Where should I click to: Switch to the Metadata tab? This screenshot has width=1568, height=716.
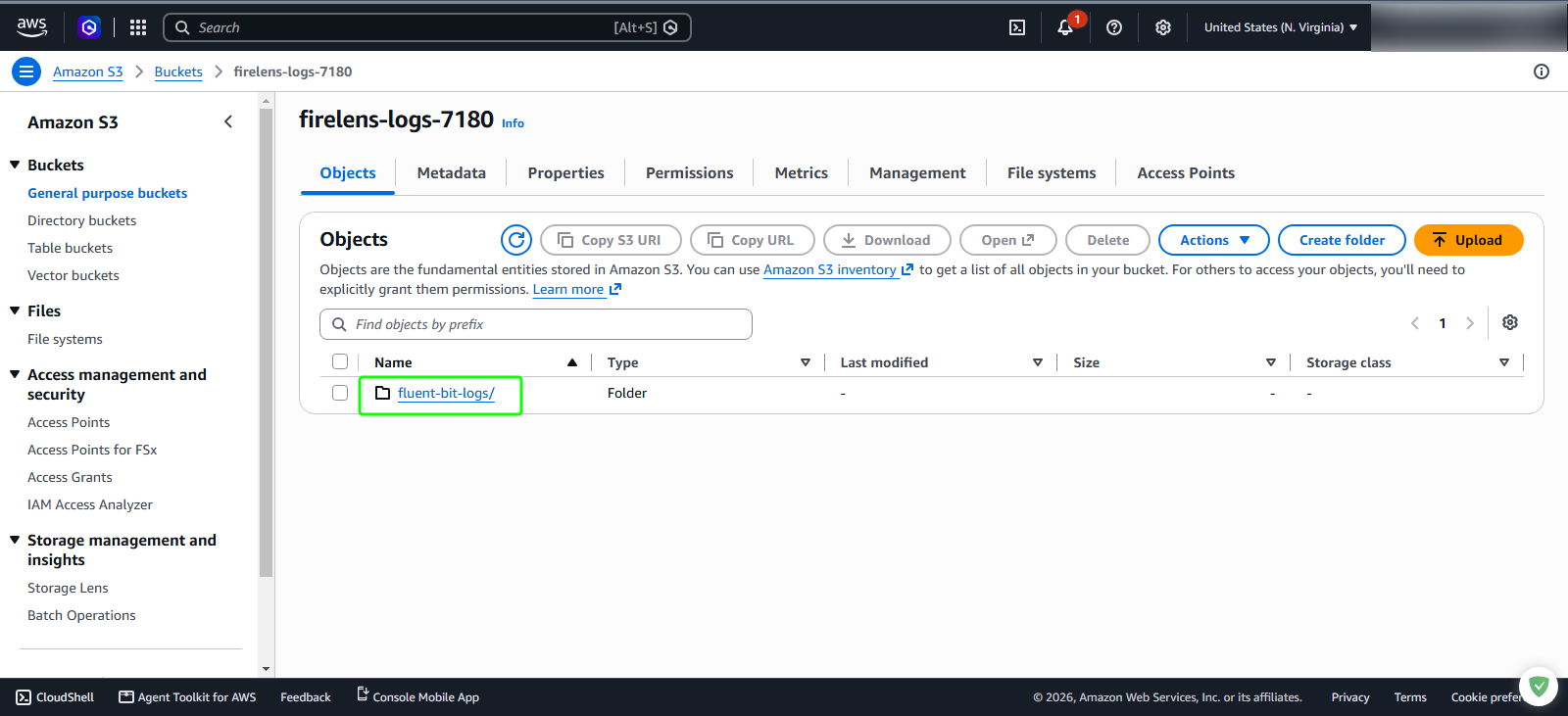tap(452, 173)
